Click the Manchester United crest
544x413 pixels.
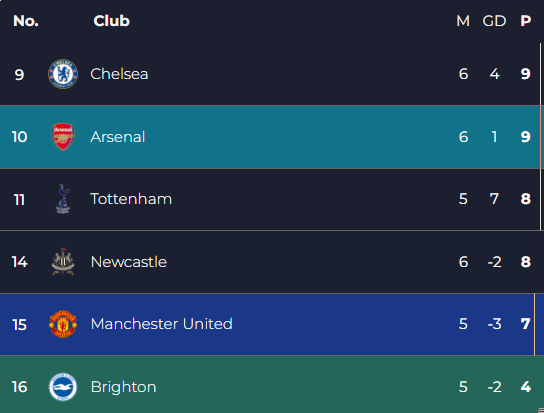pos(63,324)
